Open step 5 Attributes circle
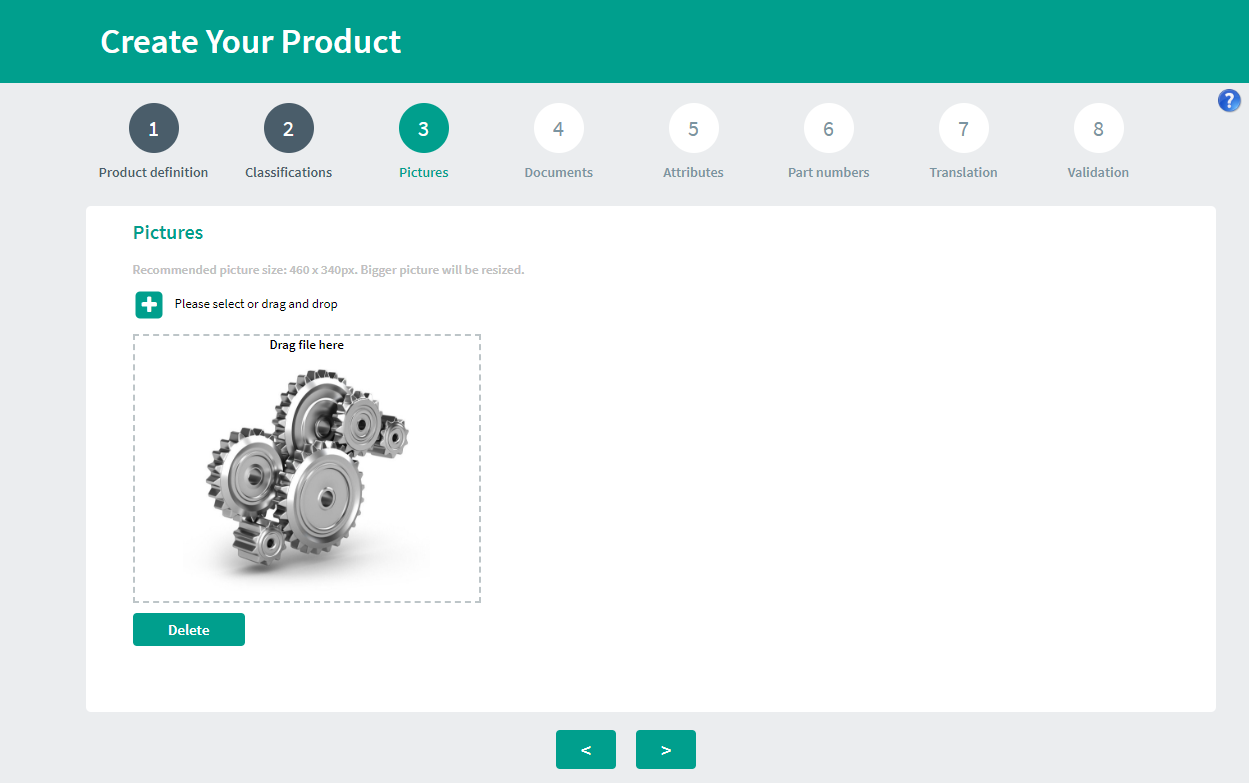 pyautogui.click(x=694, y=128)
